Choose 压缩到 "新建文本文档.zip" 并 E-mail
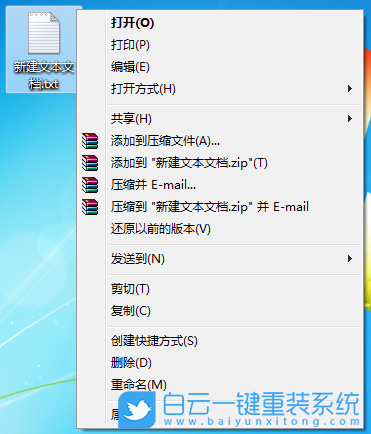Image resolution: width=371 pixels, height=434 pixels. click(x=220, y=207)
